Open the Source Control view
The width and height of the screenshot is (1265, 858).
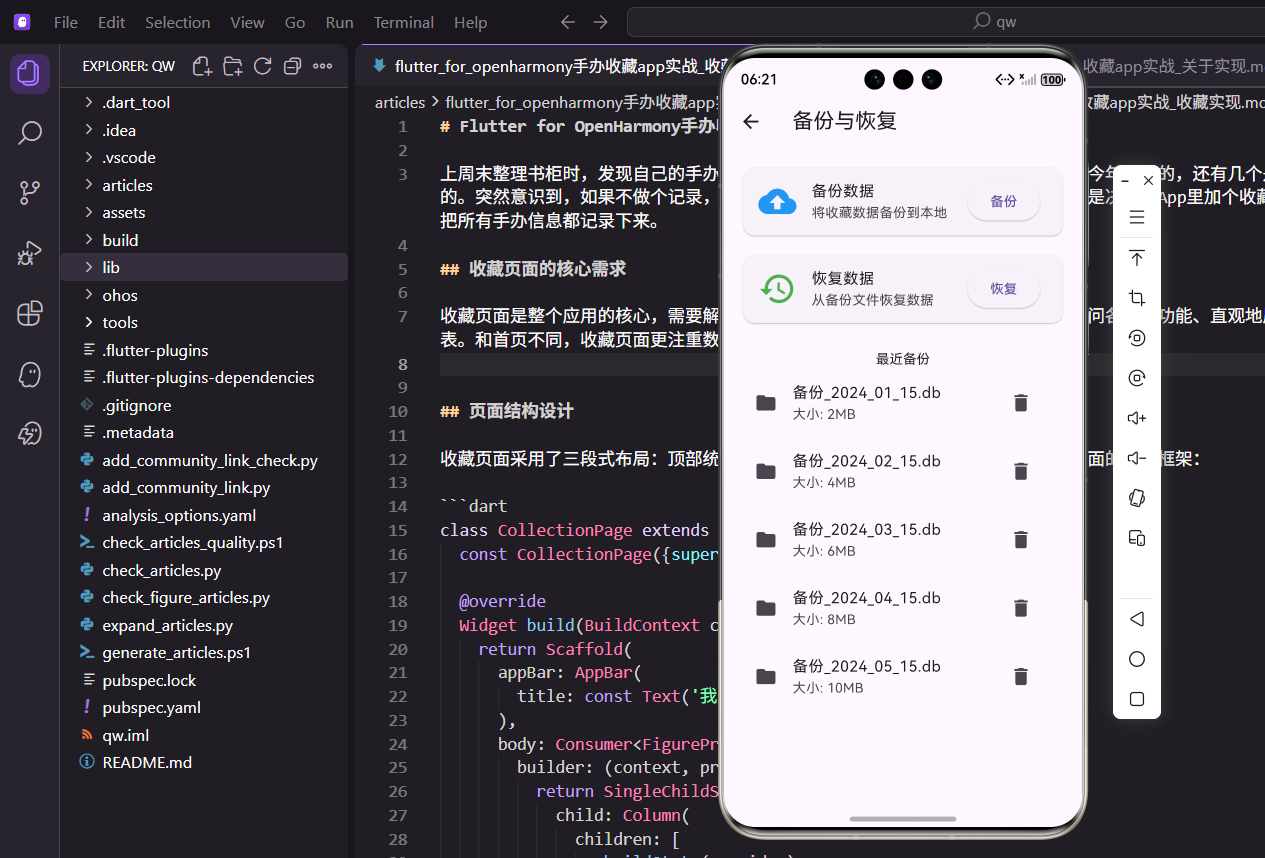point(30,193)
